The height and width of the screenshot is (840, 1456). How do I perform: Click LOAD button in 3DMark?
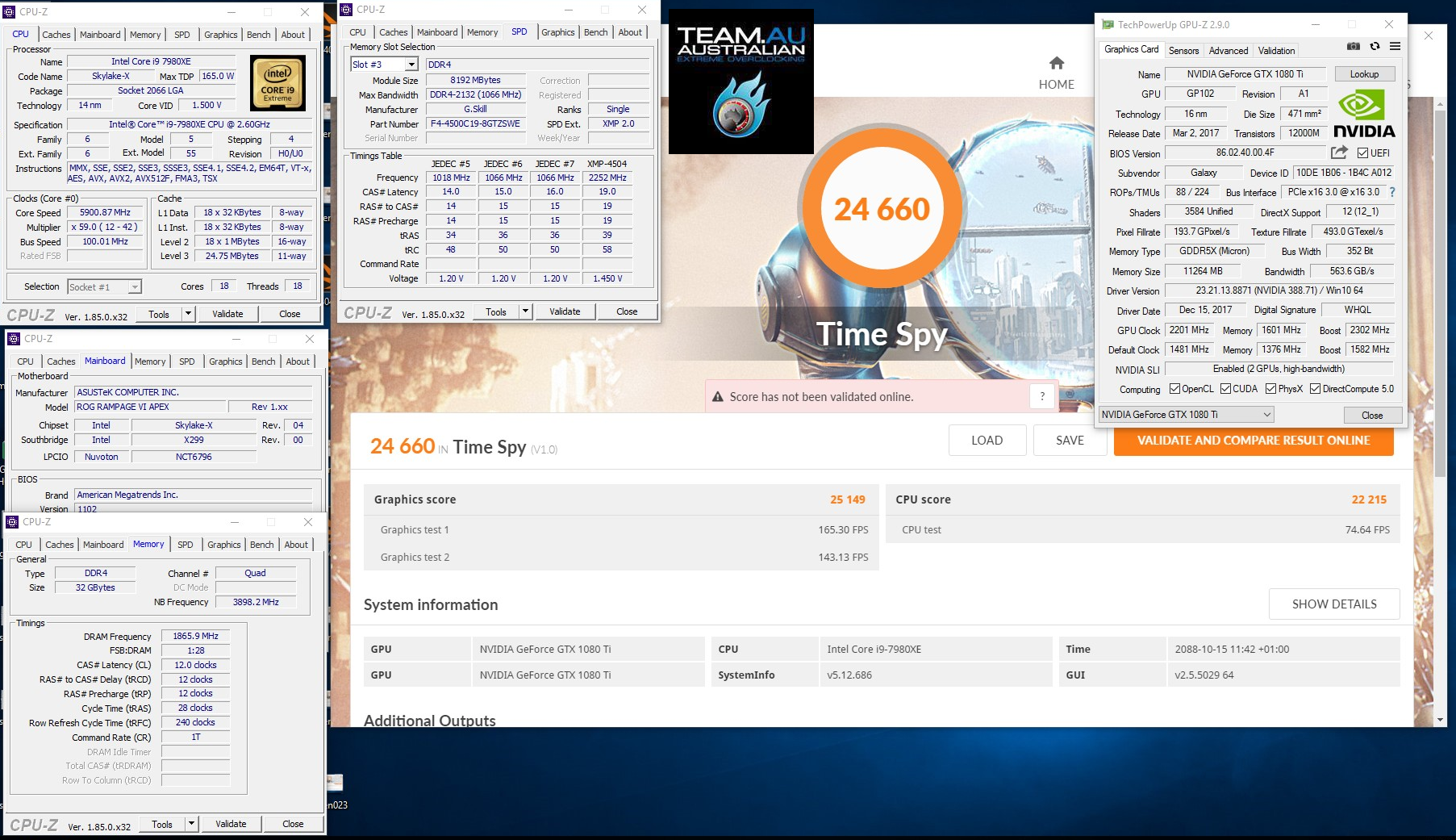pyautogui.click(x=987, y=440)
